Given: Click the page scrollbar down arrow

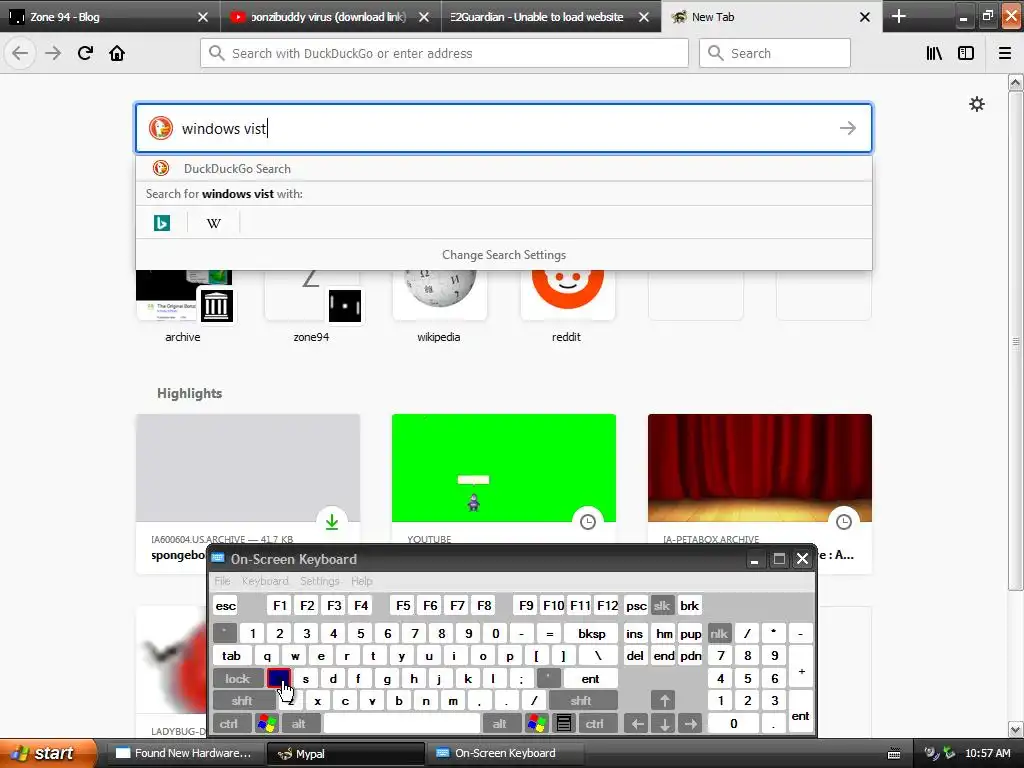Looking at the screenshot, I should pos(1016,729).
